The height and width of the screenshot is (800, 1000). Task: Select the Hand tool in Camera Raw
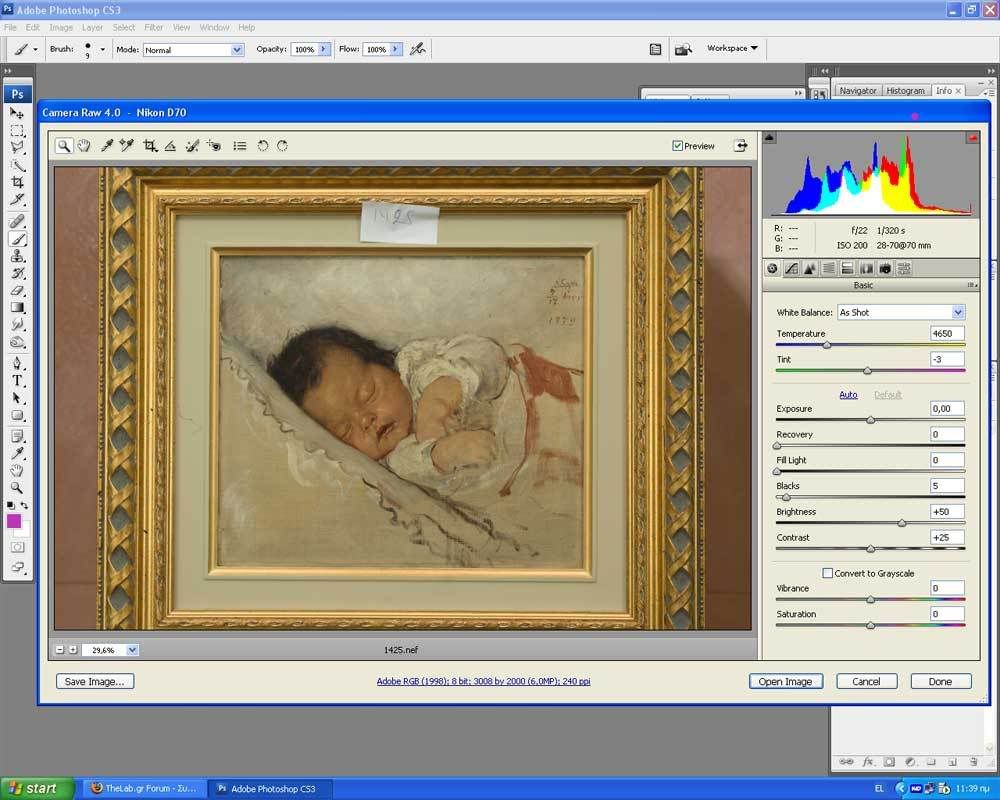84,146
